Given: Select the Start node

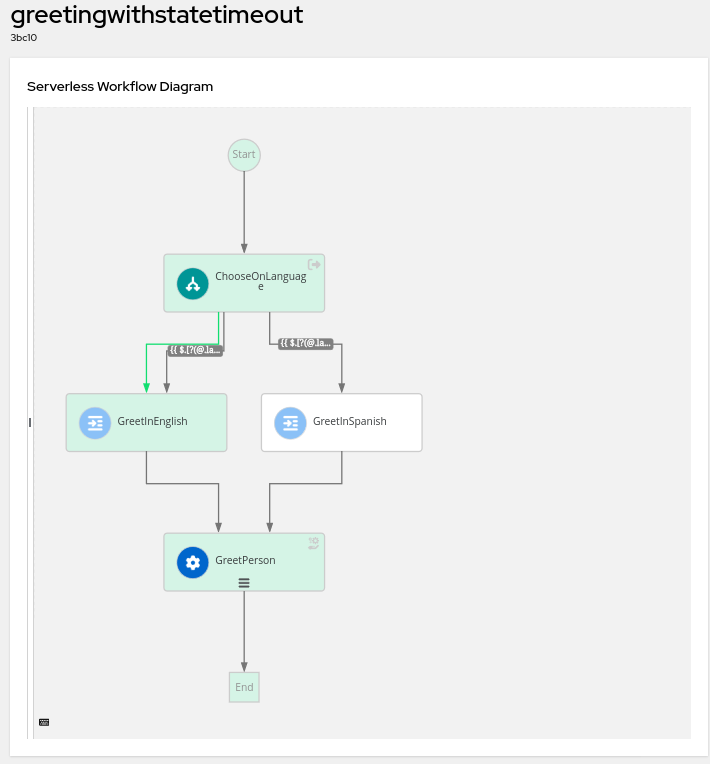Looking at the screenshot, I should point(244,155).
